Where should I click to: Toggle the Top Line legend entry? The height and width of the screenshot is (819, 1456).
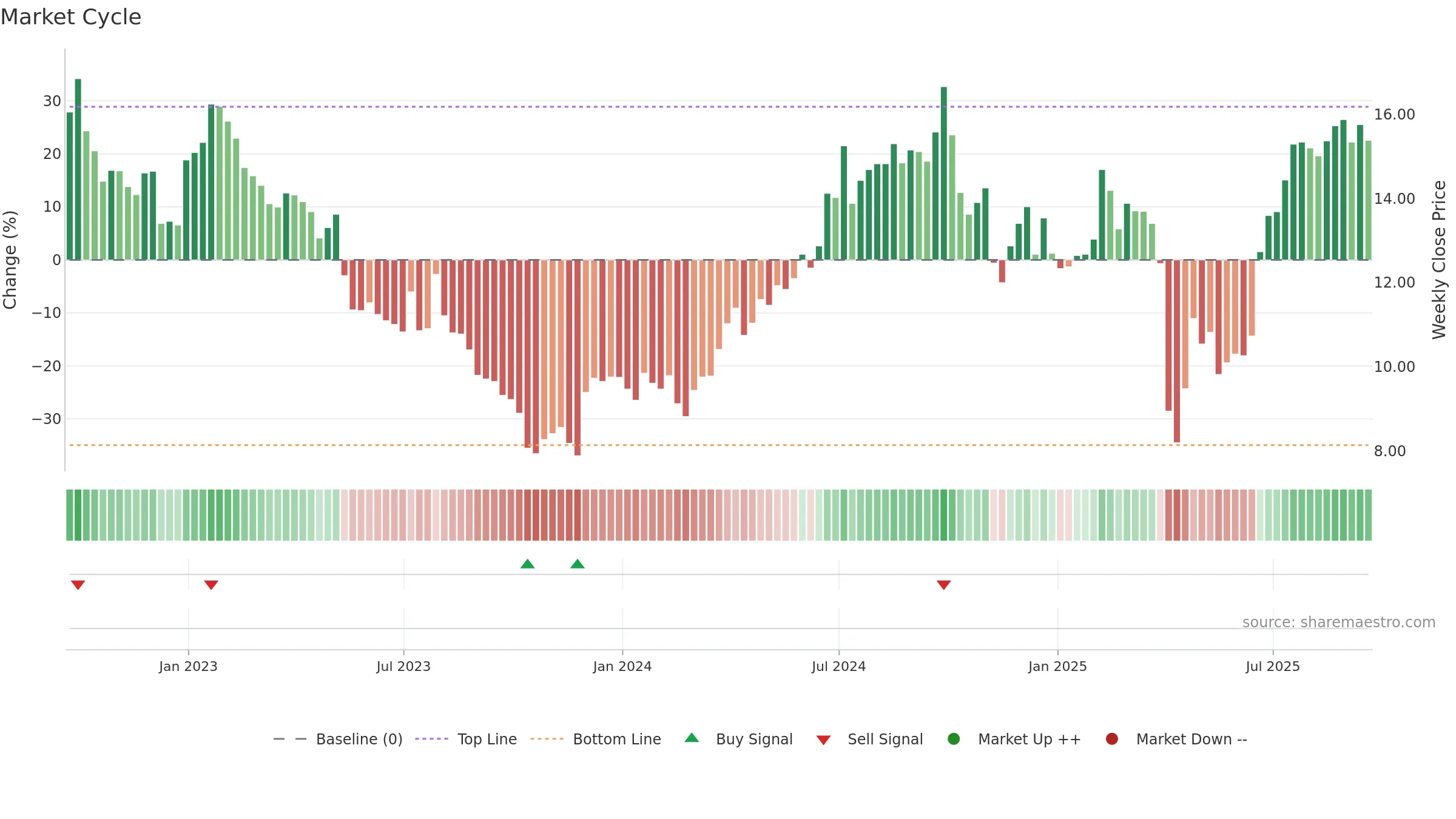487,739
